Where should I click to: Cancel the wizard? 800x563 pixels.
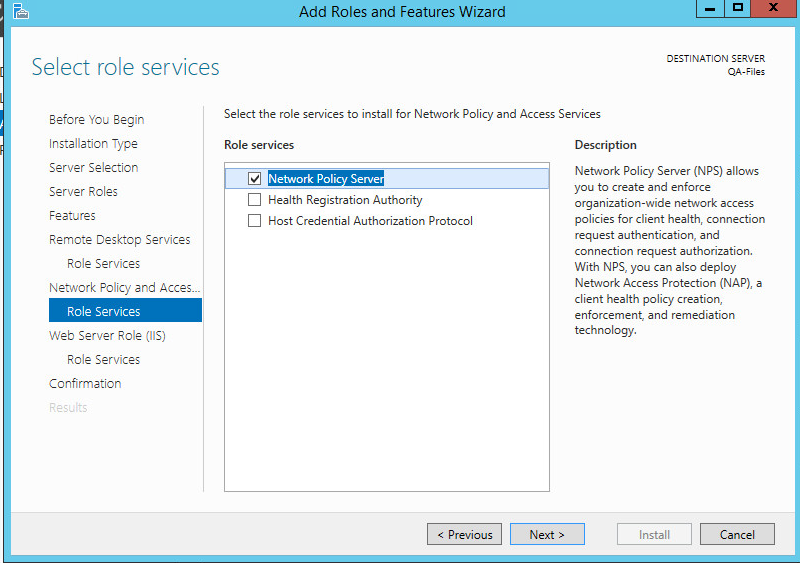point(737,535)
